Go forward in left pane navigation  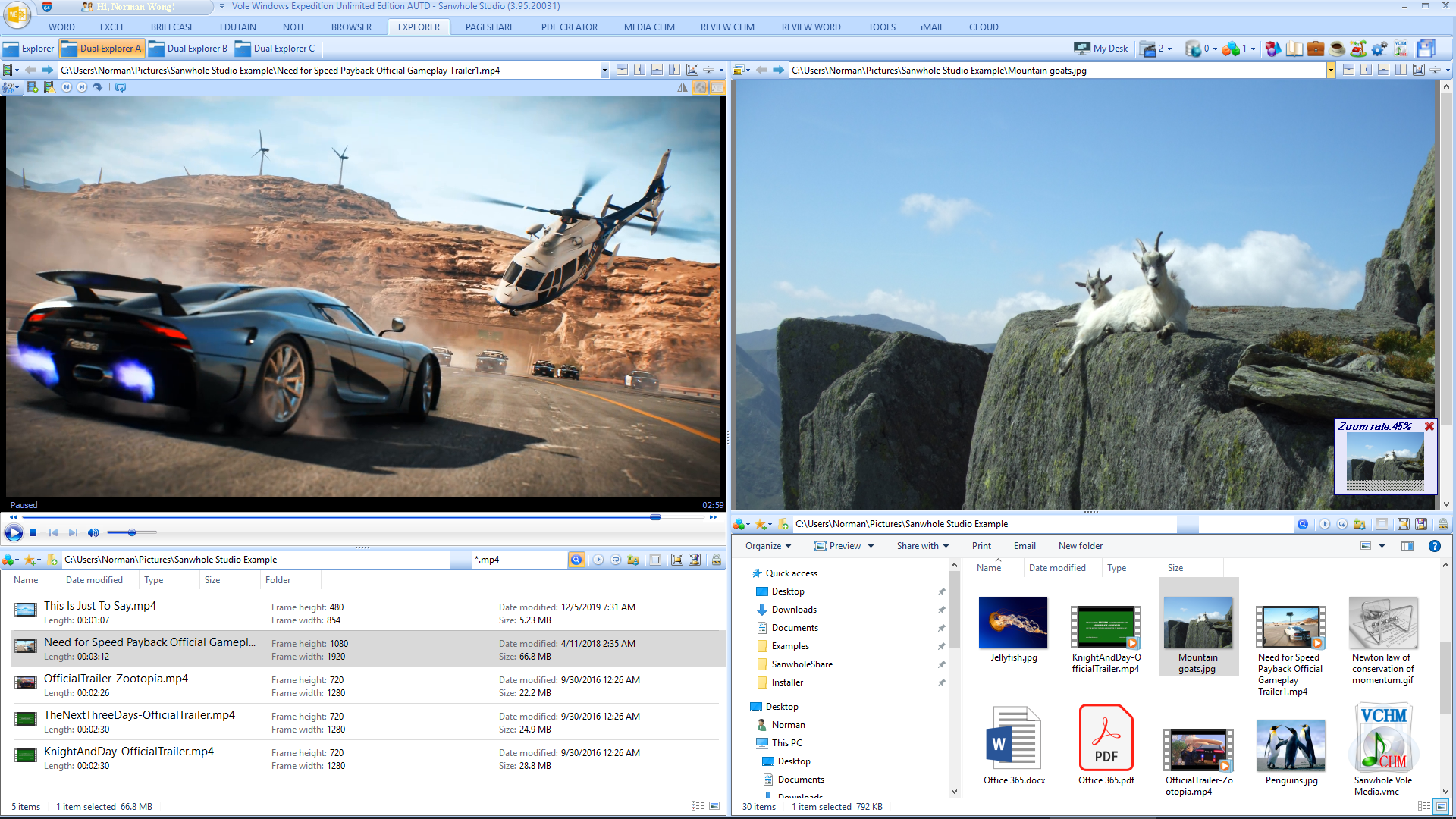[x=47, y=70]
